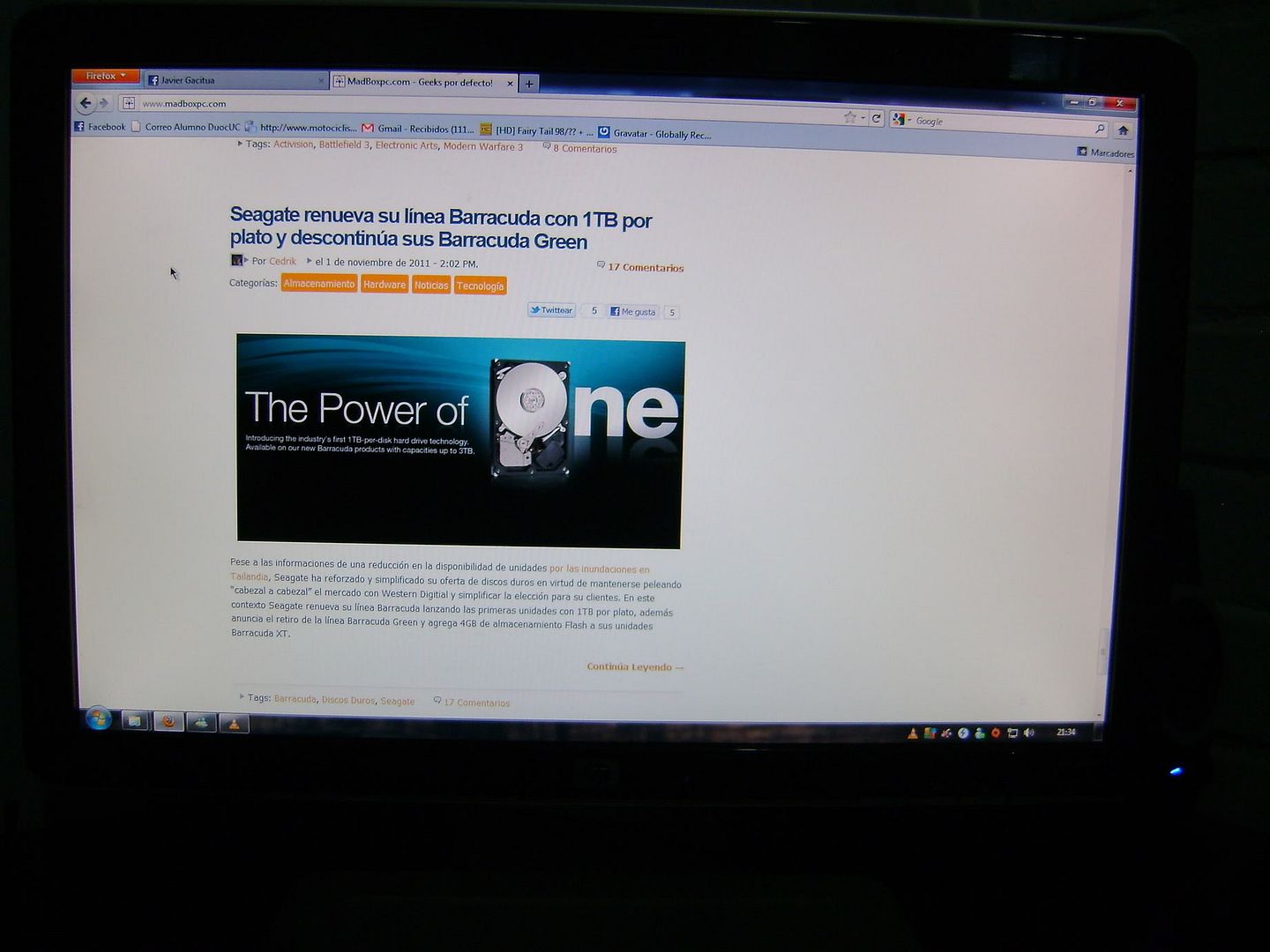Click the Twittear share button
The width and height of the screenshot is (1270, 952).
click(x=552, y=310)
